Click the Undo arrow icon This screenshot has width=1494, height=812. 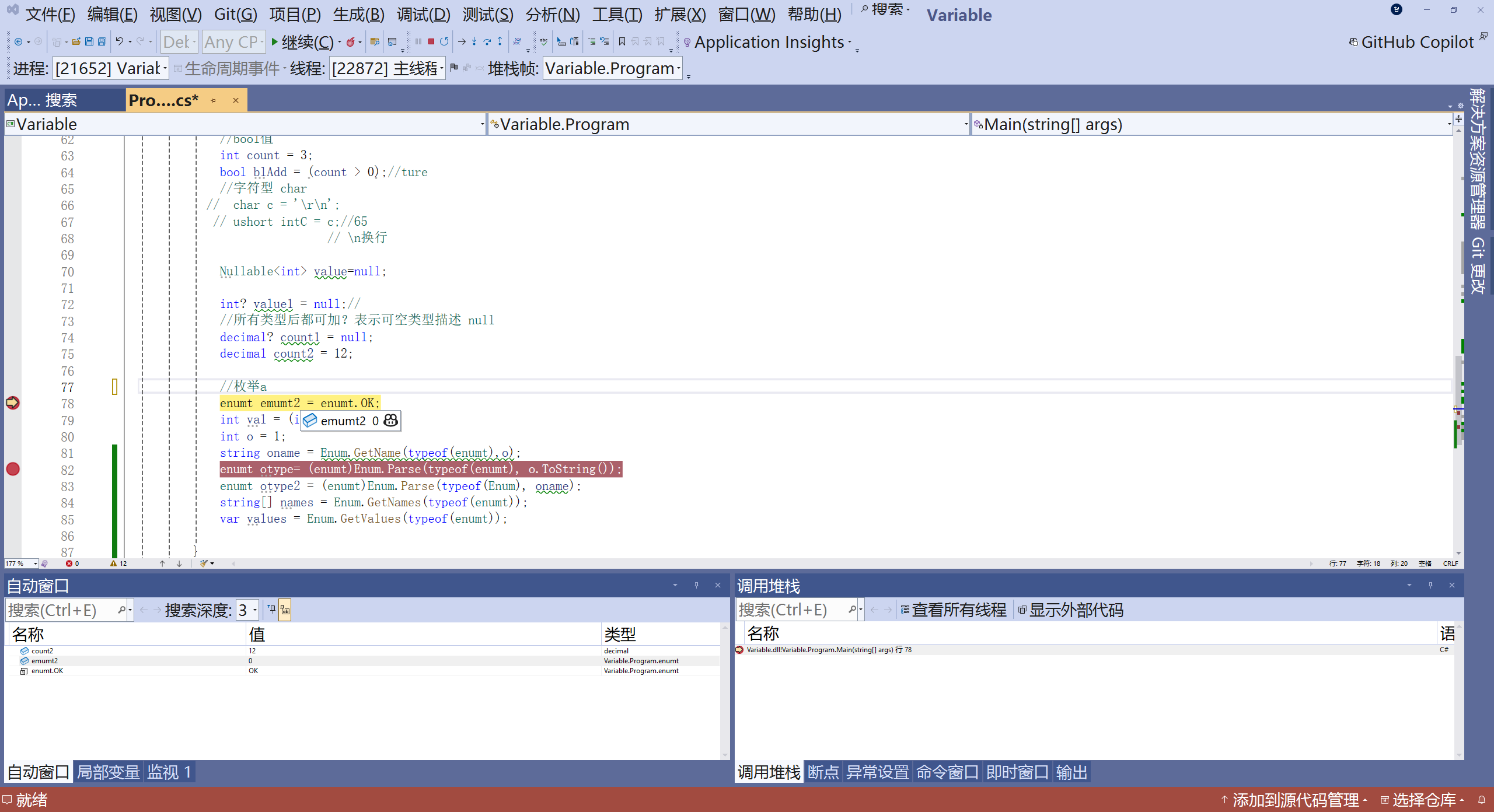119,41
